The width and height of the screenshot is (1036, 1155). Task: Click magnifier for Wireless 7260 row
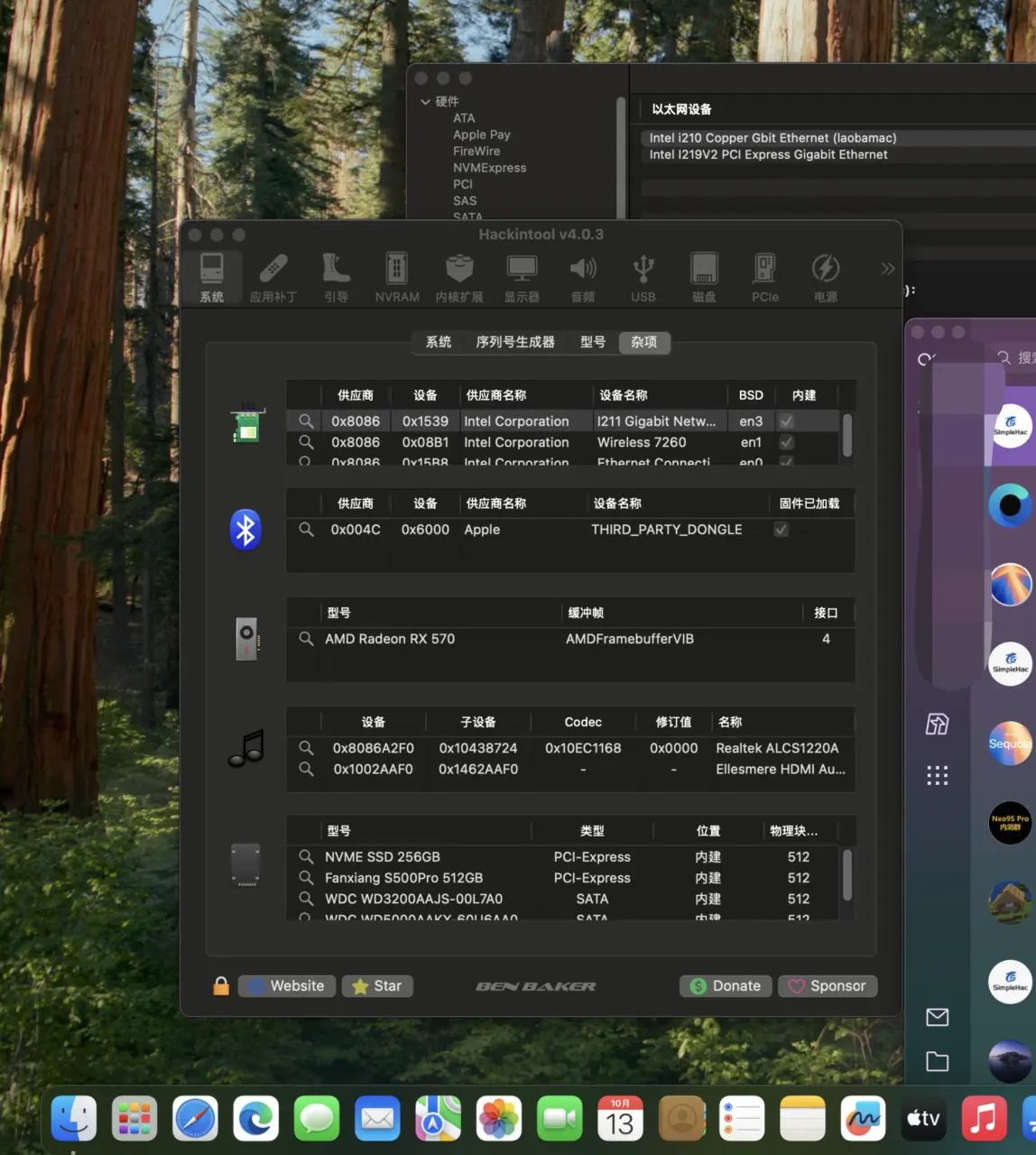pyautogui.click(x=306, y=442)
